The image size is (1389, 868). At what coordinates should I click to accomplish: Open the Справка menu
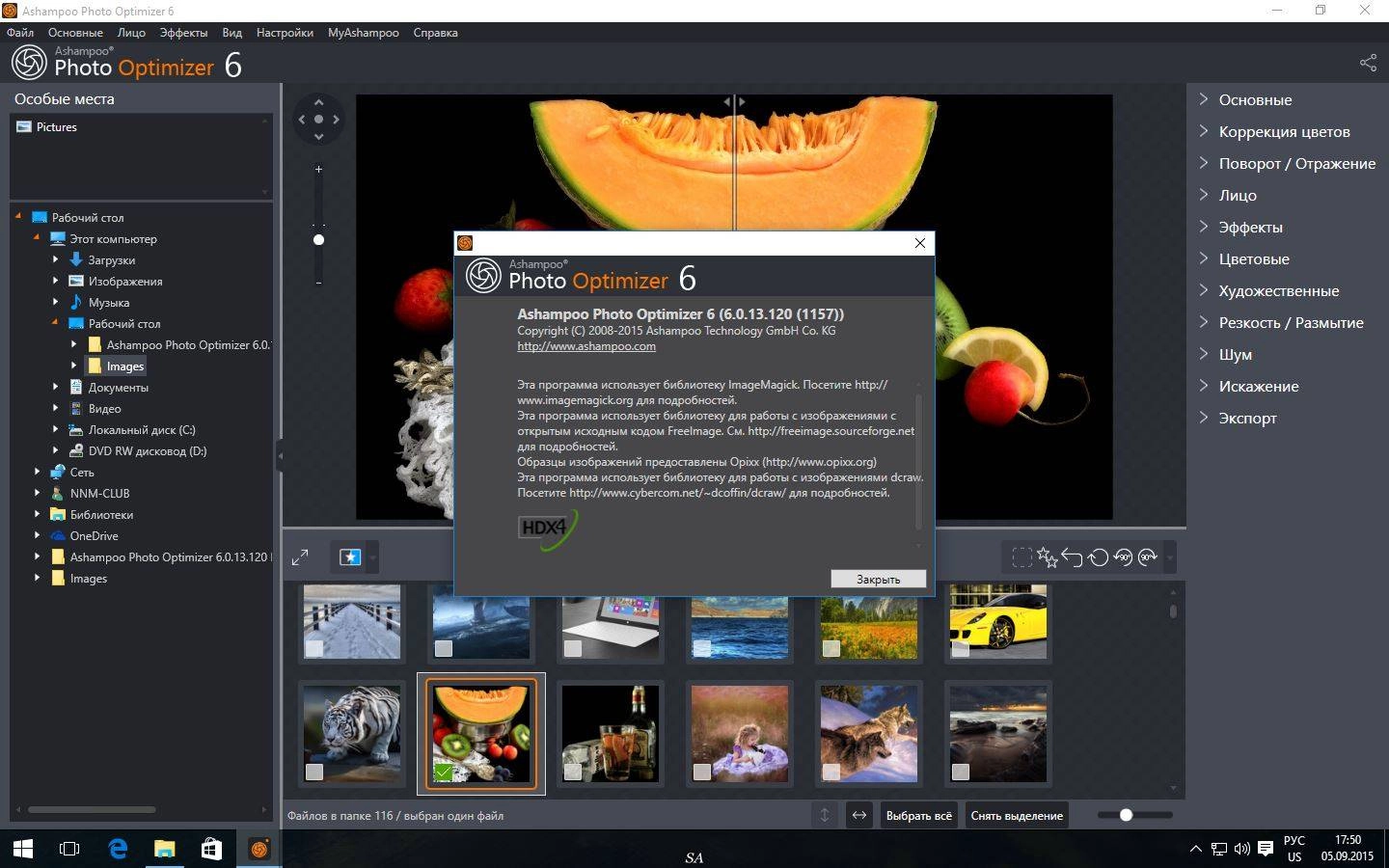(435, 32)
